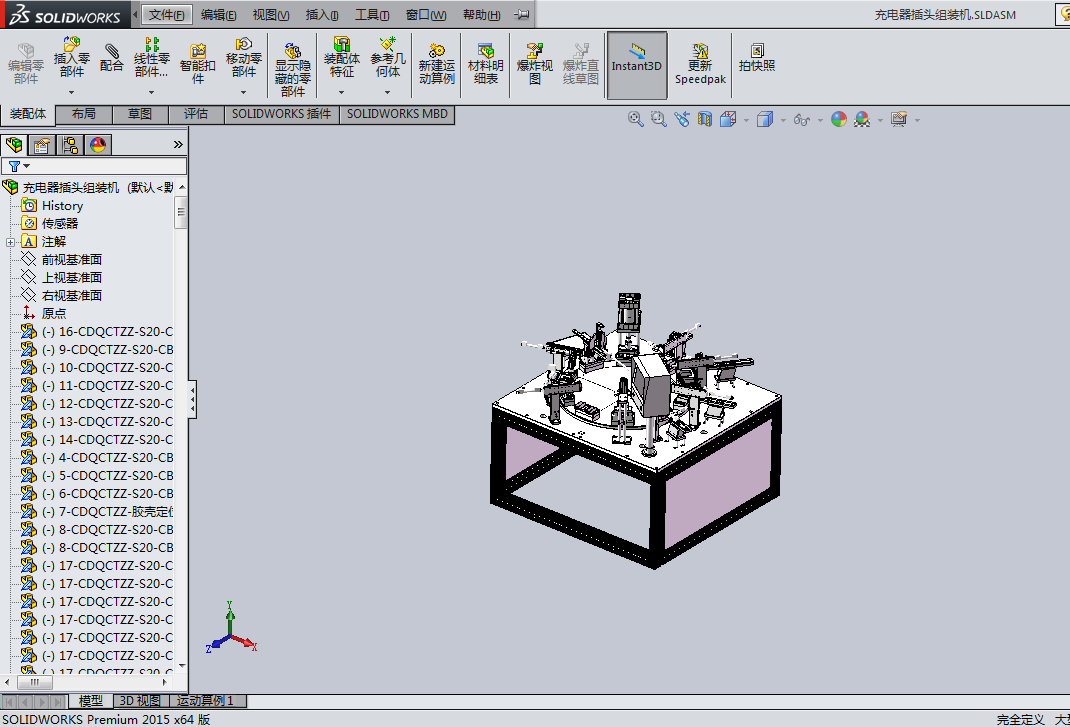Click the Edit Appearance color ball

pos(839,119)
